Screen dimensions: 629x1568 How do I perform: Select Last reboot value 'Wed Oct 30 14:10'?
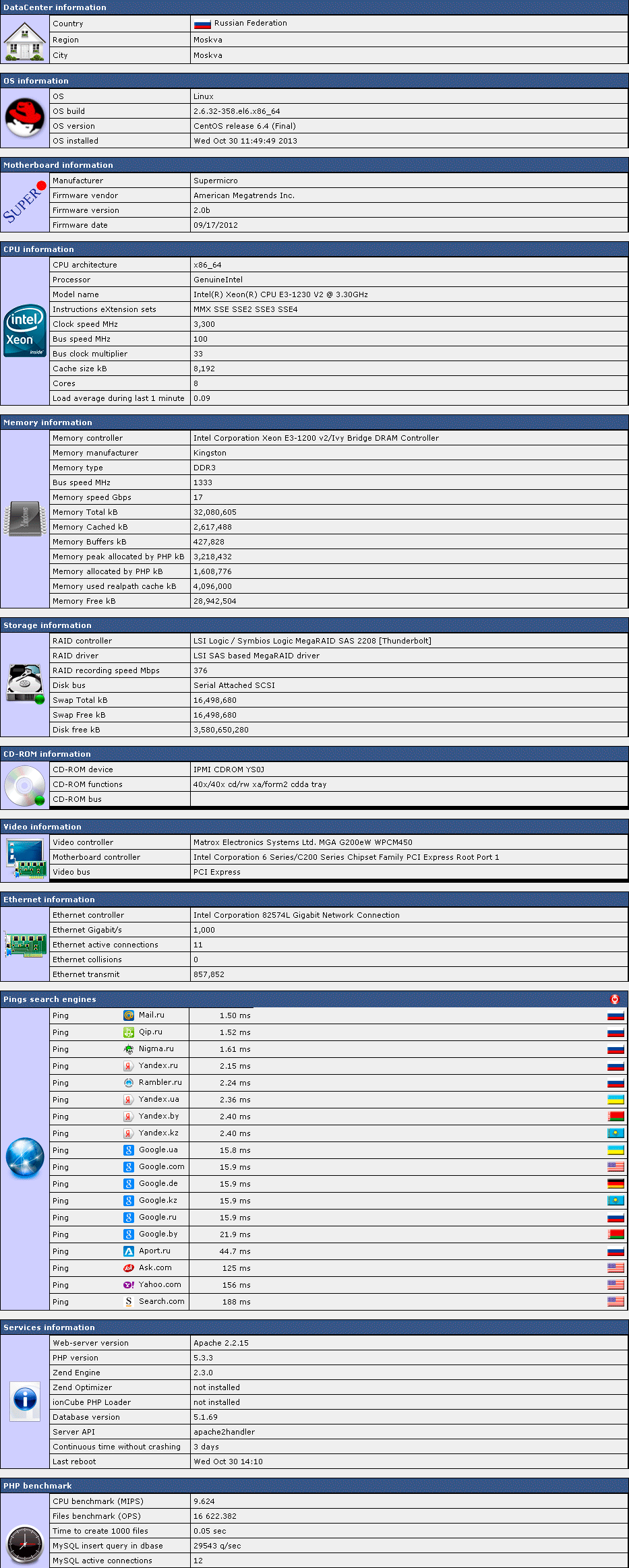coord(228,1462)
